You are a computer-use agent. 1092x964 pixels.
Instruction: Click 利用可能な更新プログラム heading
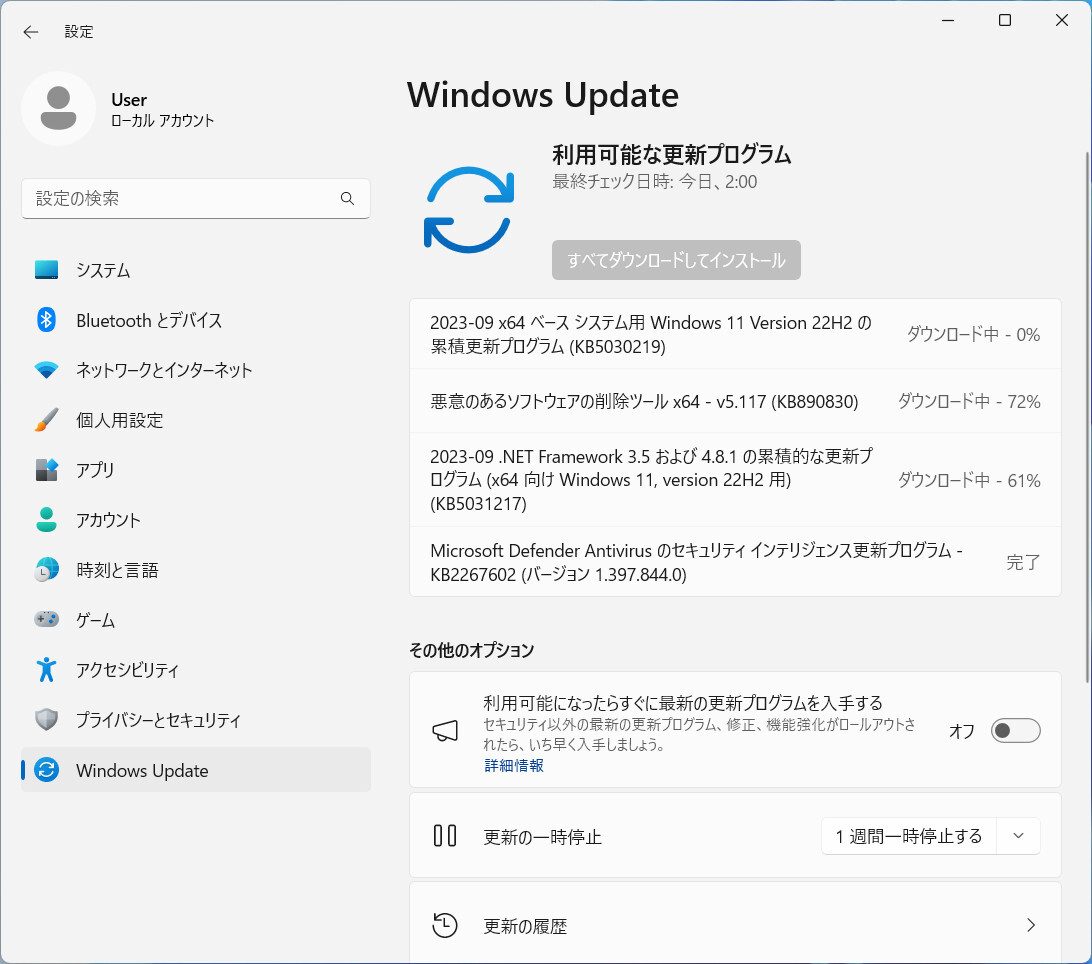(x=671, y=155)
